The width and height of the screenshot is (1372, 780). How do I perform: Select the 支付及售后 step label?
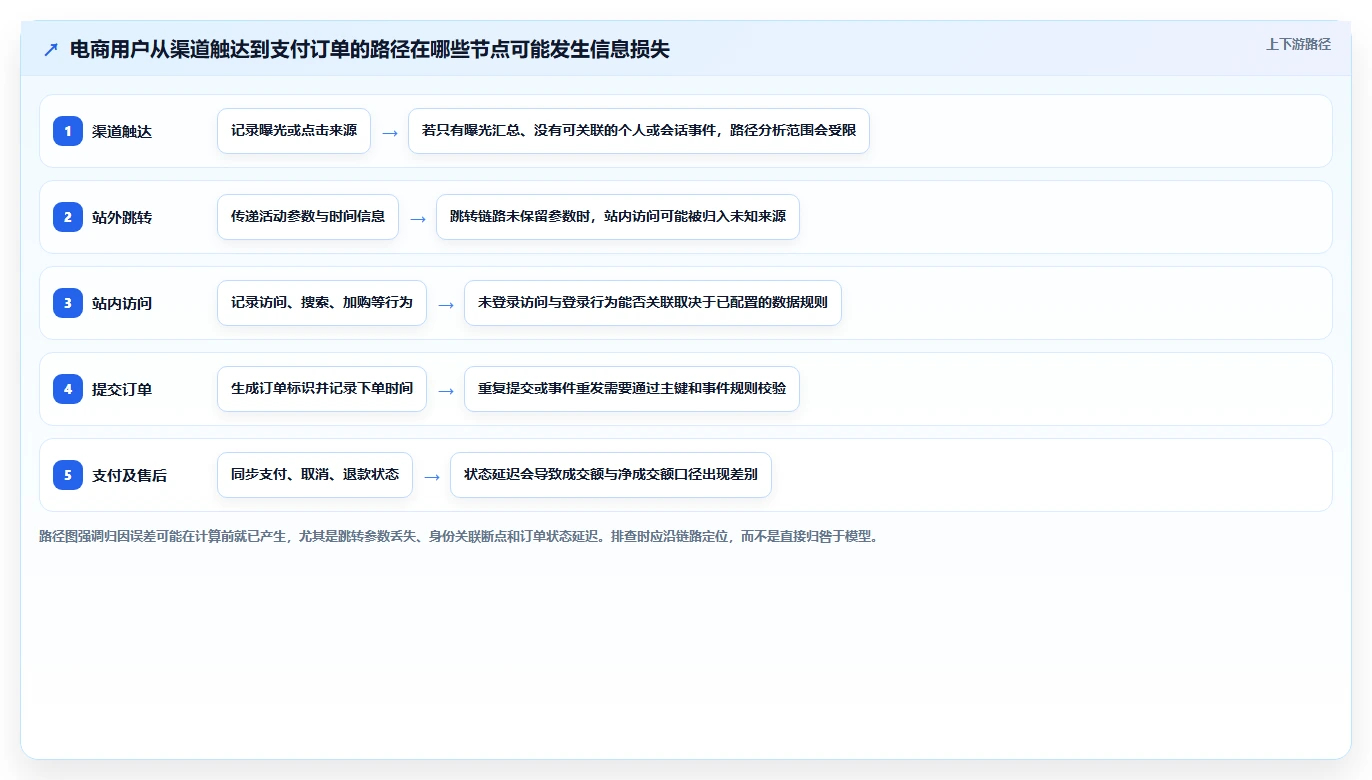[129, 475]
